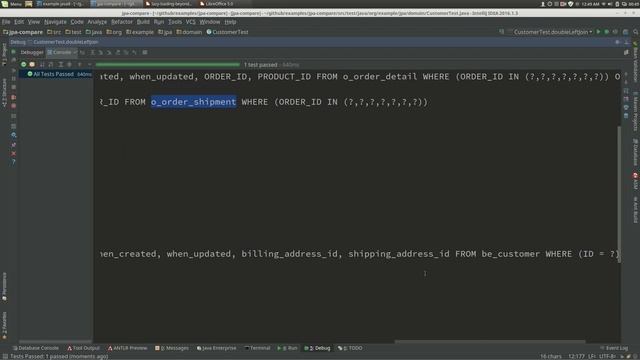The width and height of the screenshot is (640, 360).
Task: Select CustomerTest class breadcrumb
Action: click(x=227, y=32)
